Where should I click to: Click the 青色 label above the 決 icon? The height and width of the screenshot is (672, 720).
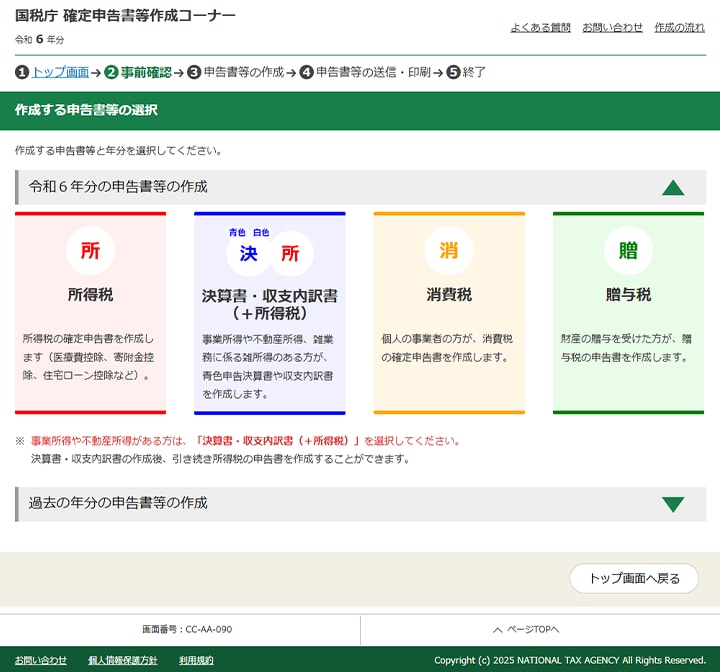[x=237, y=232]
